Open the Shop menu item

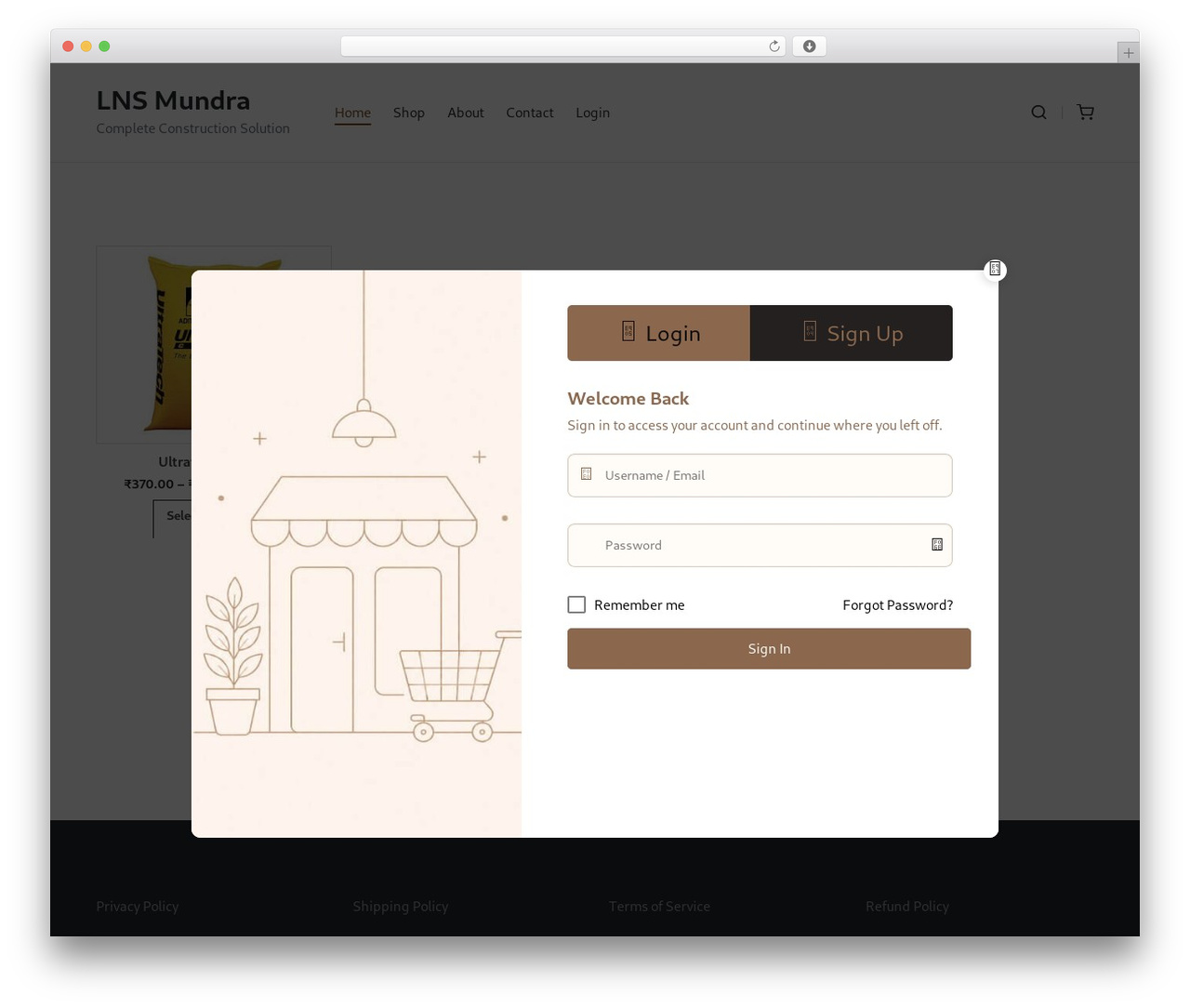[x=409, y=113]
